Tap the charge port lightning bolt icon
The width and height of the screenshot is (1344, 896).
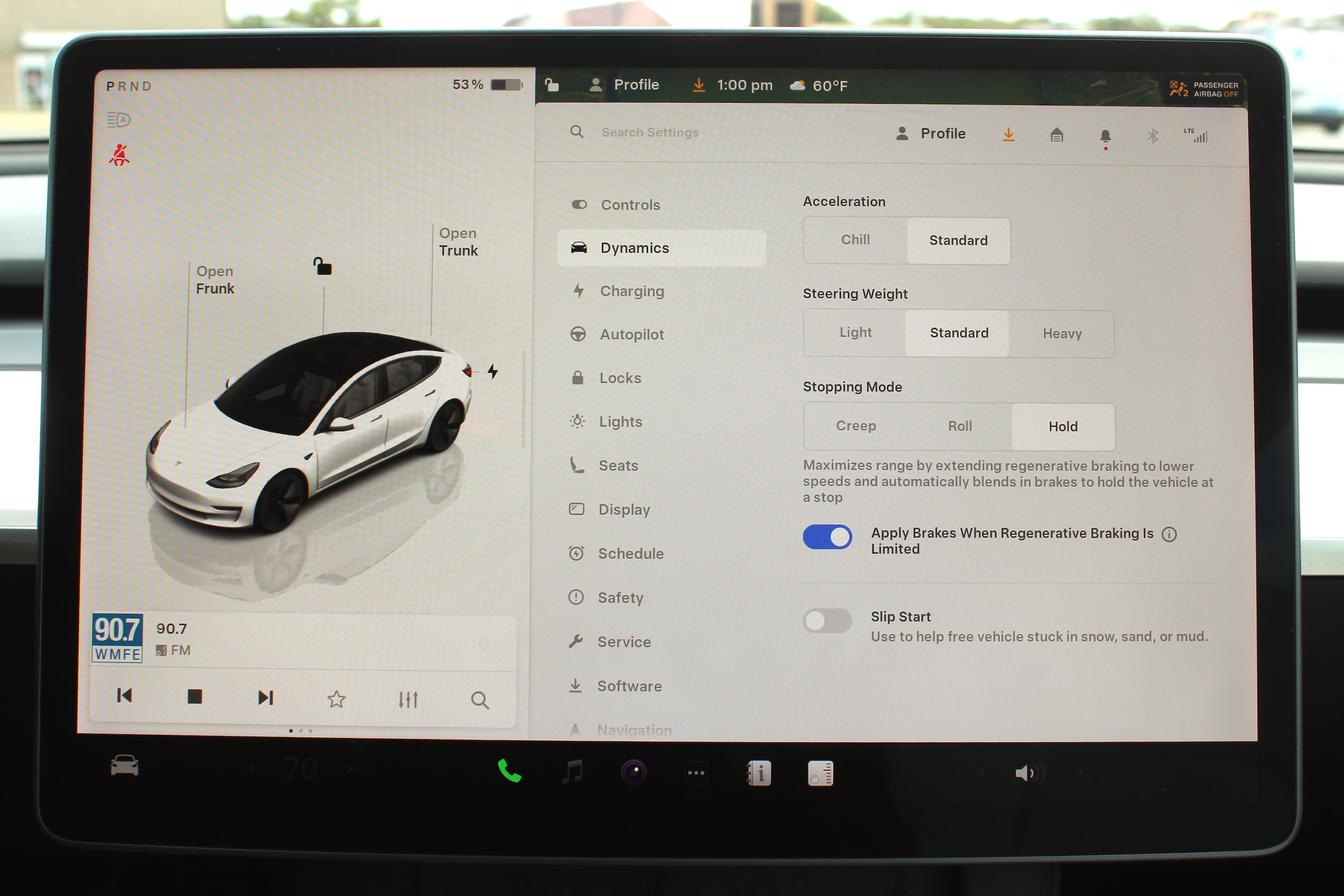(x=492, y=371)
